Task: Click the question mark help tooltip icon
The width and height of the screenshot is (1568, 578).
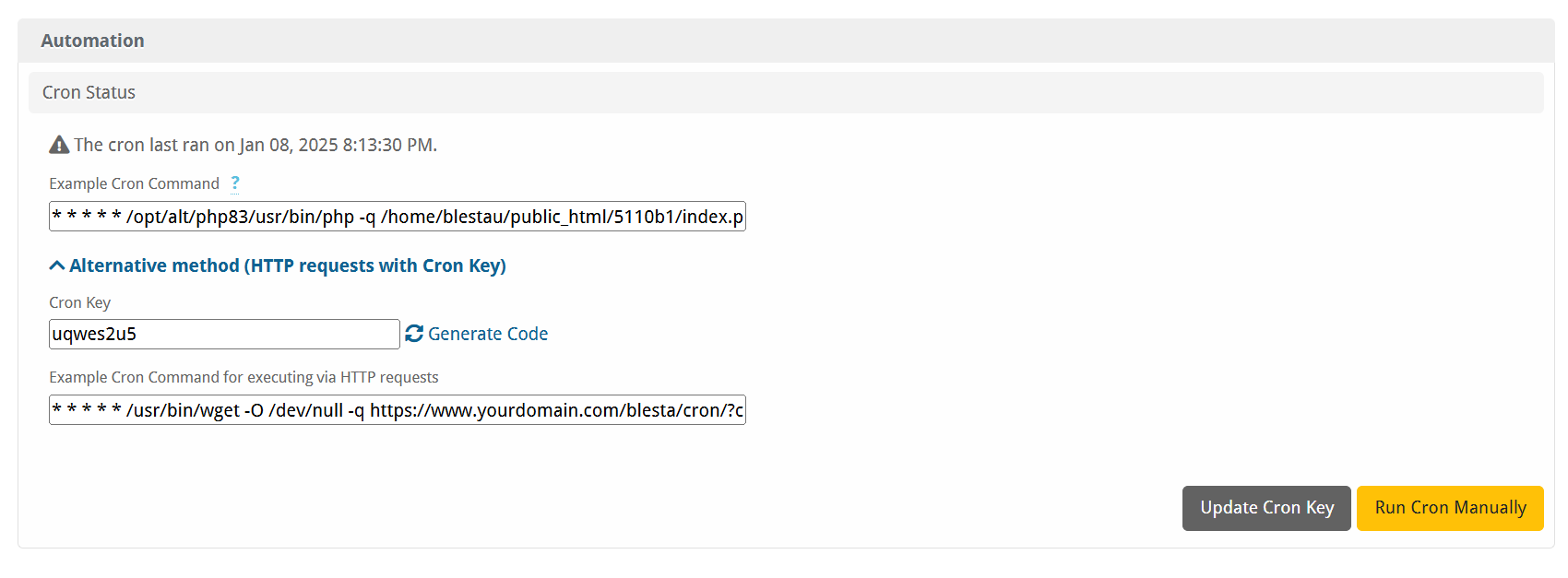Action: [x=235, y=183]
